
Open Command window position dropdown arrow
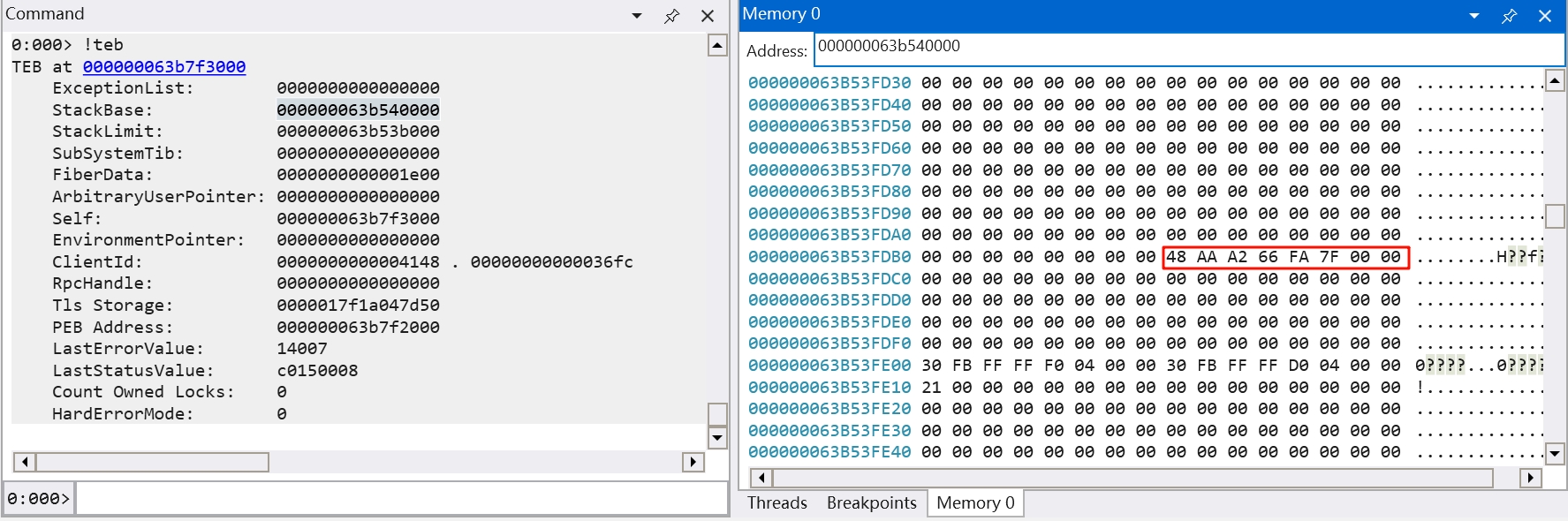(637, 16)
